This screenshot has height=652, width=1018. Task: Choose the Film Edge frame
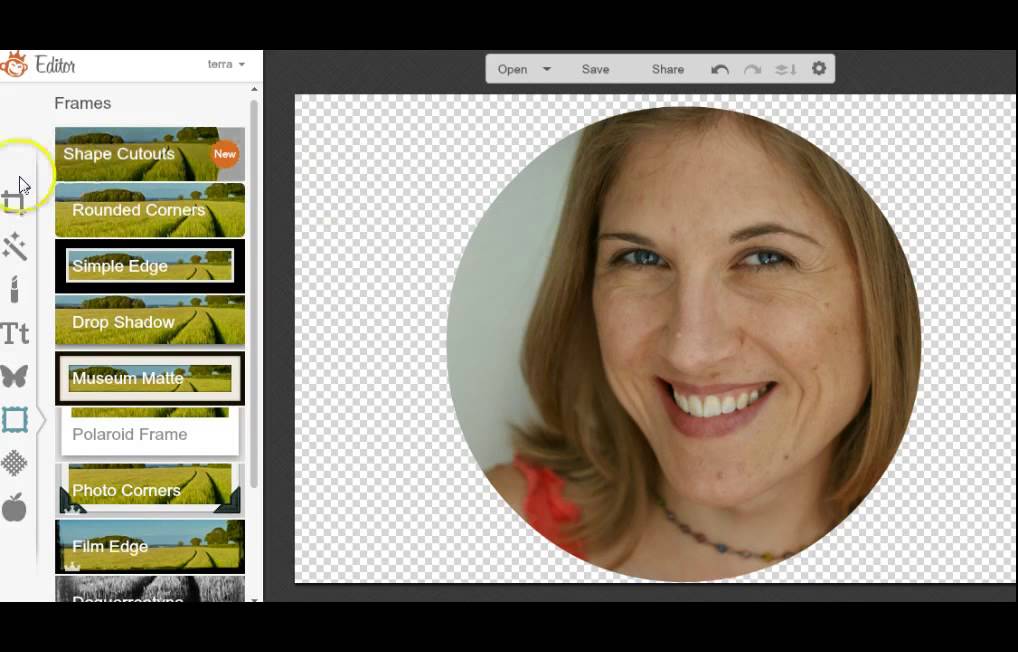150,546
